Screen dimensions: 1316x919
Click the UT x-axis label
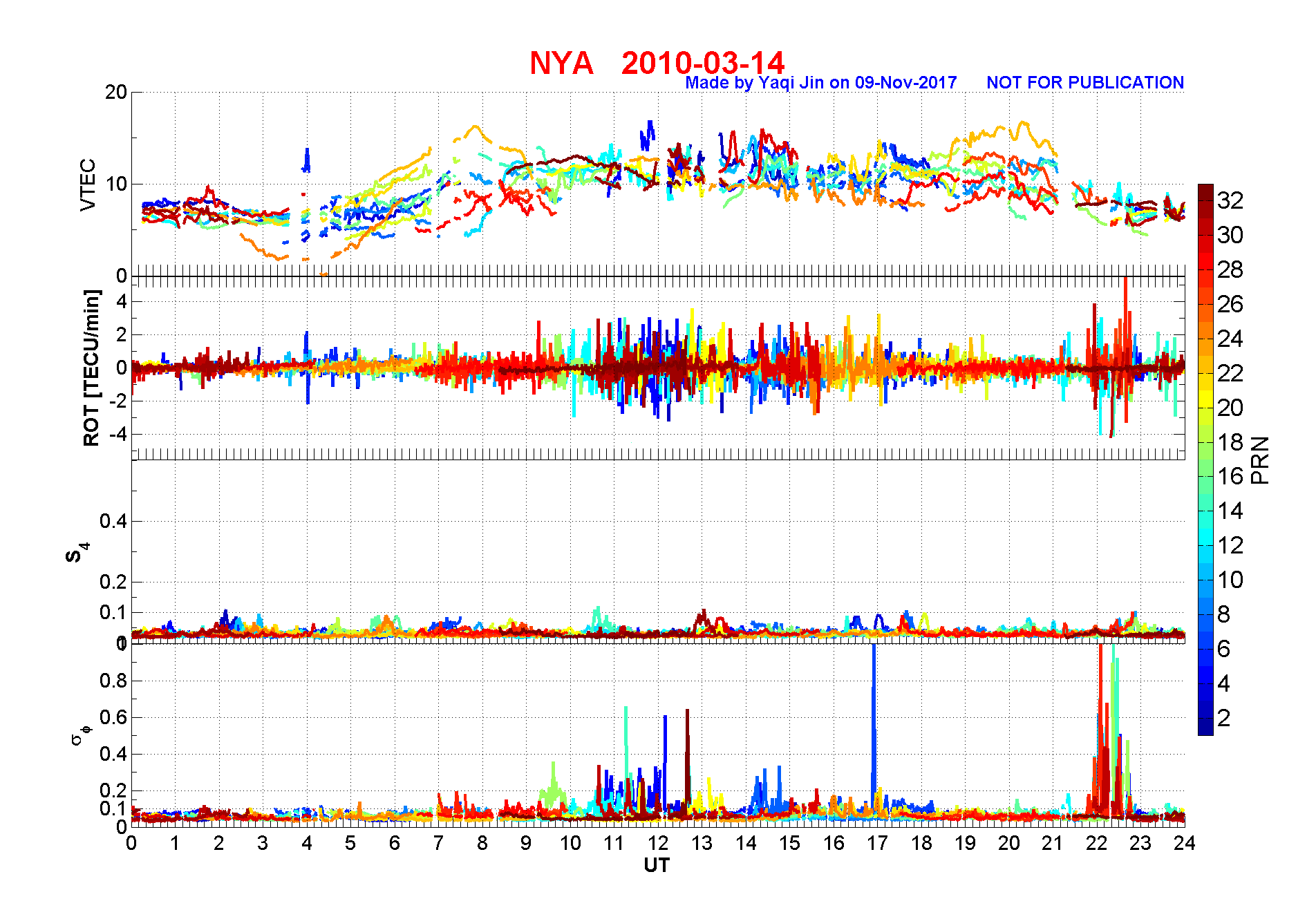(657, 865)
